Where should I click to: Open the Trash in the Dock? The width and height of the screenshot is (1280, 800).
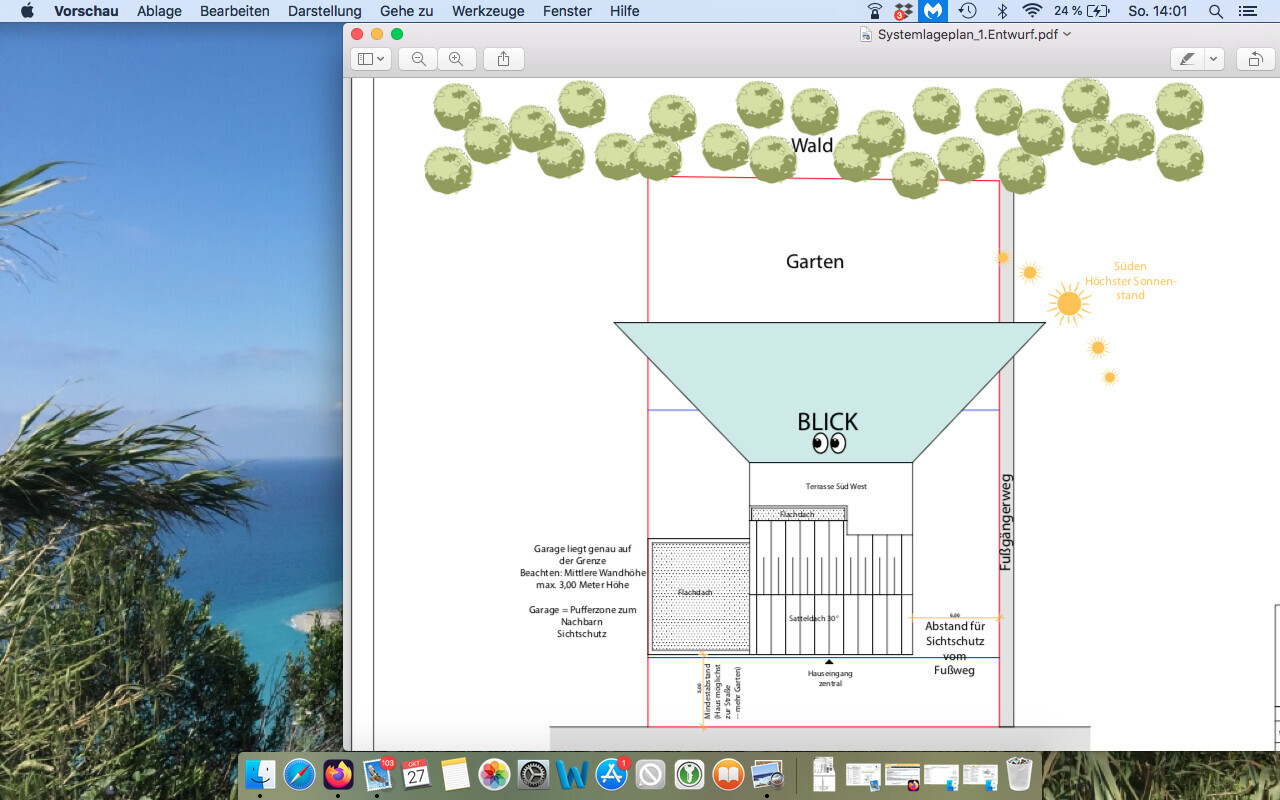[x=1018, y=774]
